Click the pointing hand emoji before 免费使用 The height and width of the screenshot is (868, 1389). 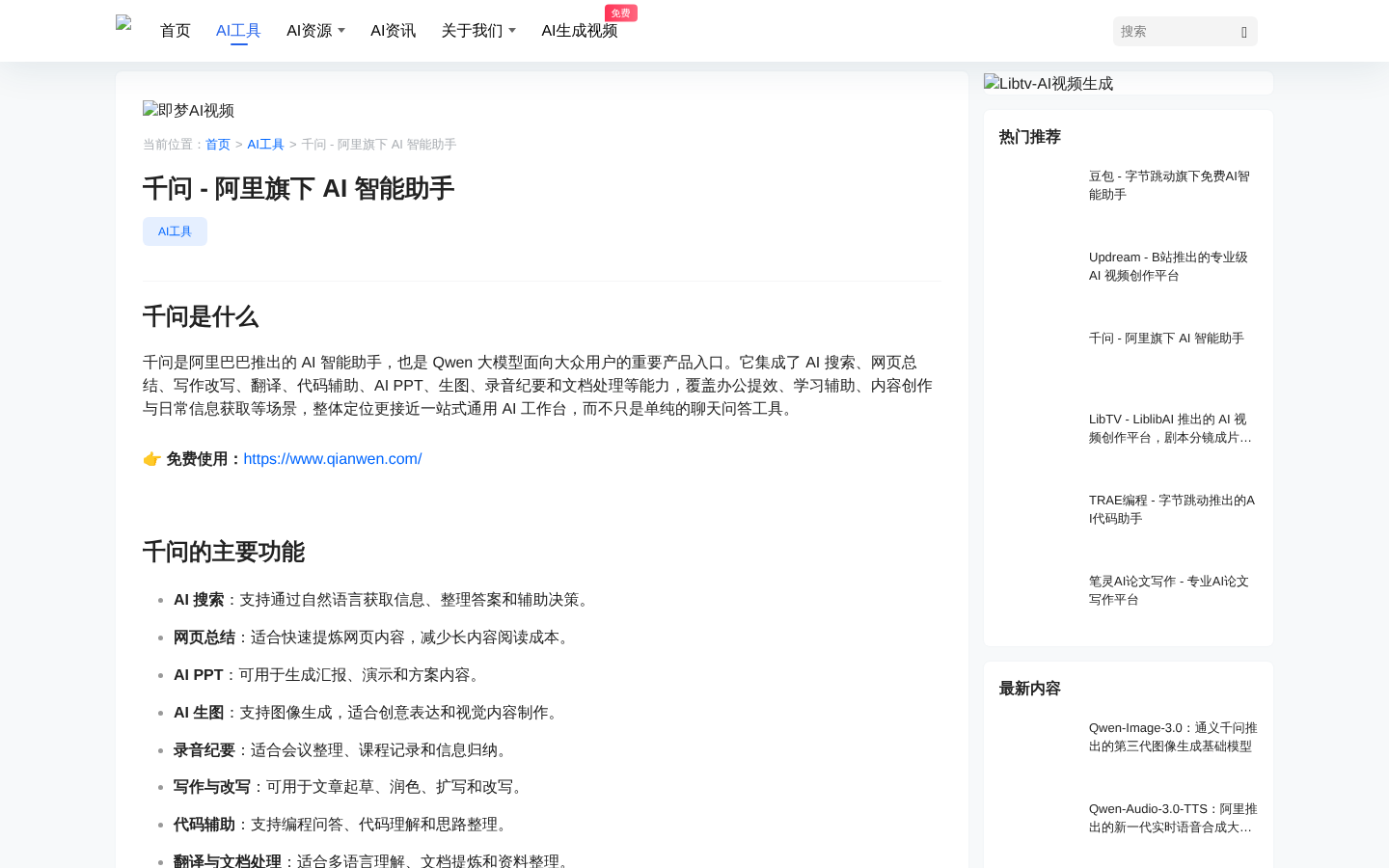151,459
